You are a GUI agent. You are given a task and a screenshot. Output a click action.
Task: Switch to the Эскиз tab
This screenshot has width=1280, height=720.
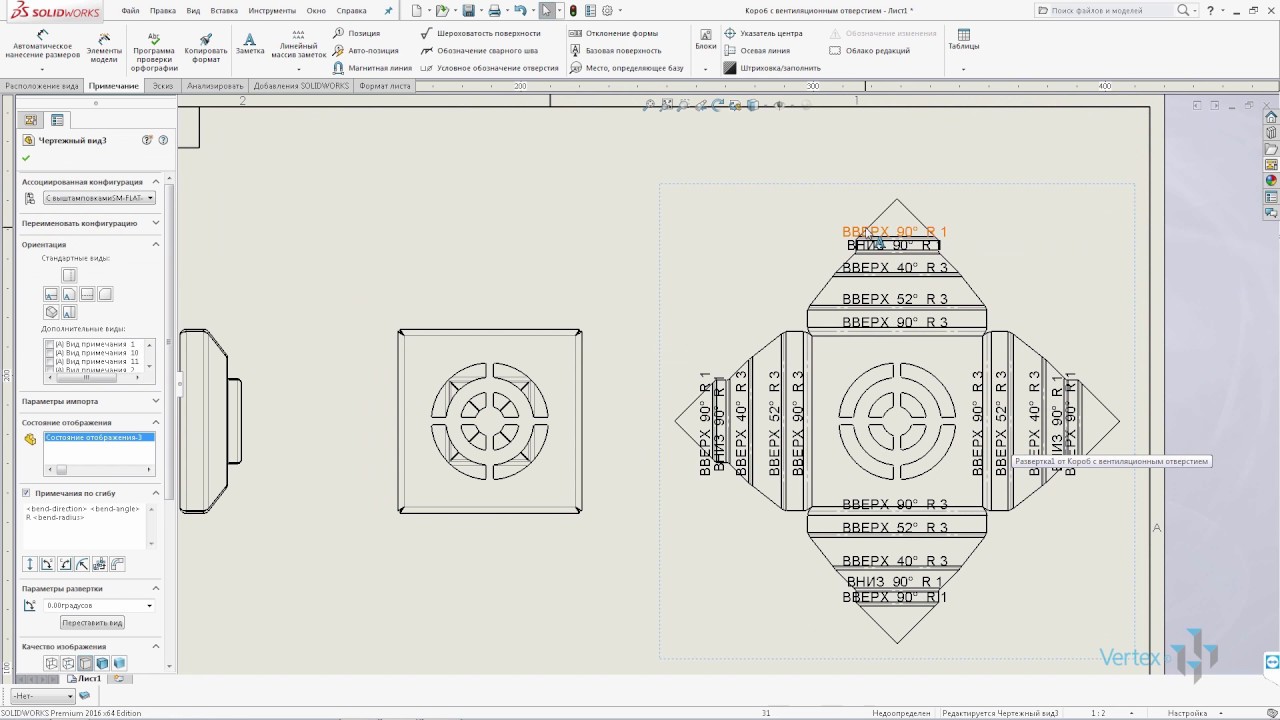162,86
